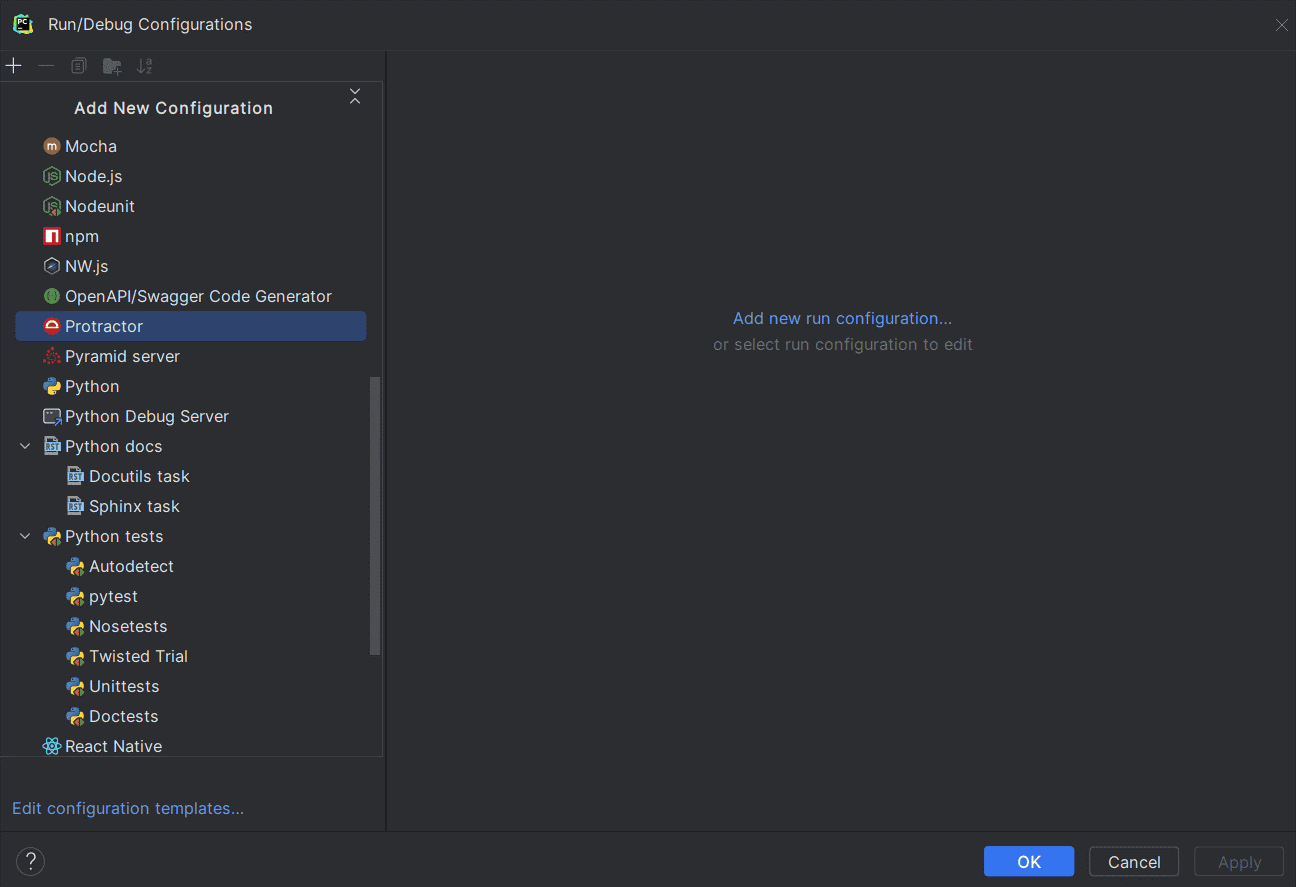Confirm with the OK button

pyautogui.click(x=1029, y=862)
